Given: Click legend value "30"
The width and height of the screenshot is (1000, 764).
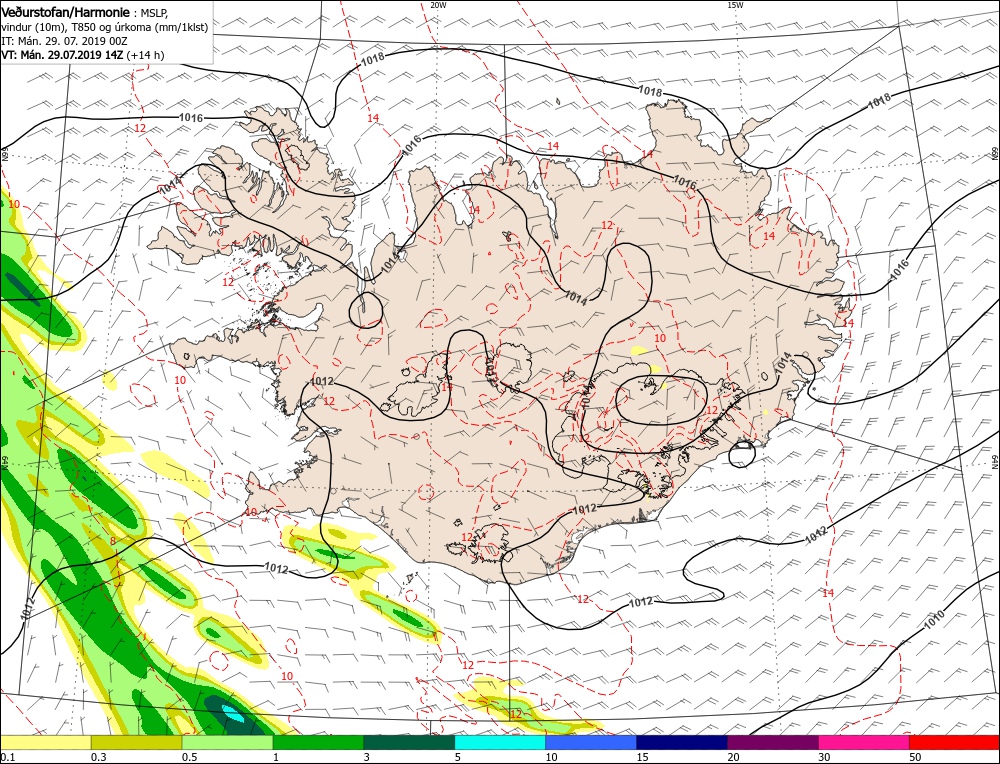Looking at the screenshot, I should (825, 757).
